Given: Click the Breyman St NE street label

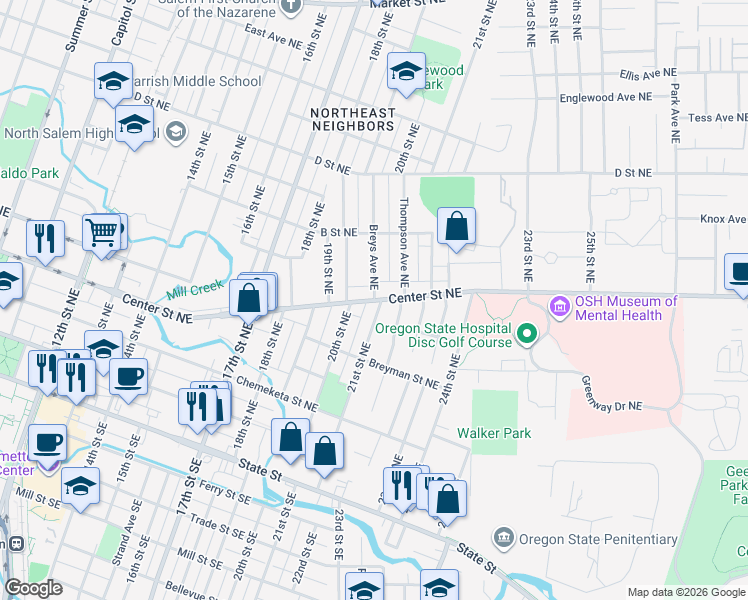Looking at the screenshot, I should [404, 373].
